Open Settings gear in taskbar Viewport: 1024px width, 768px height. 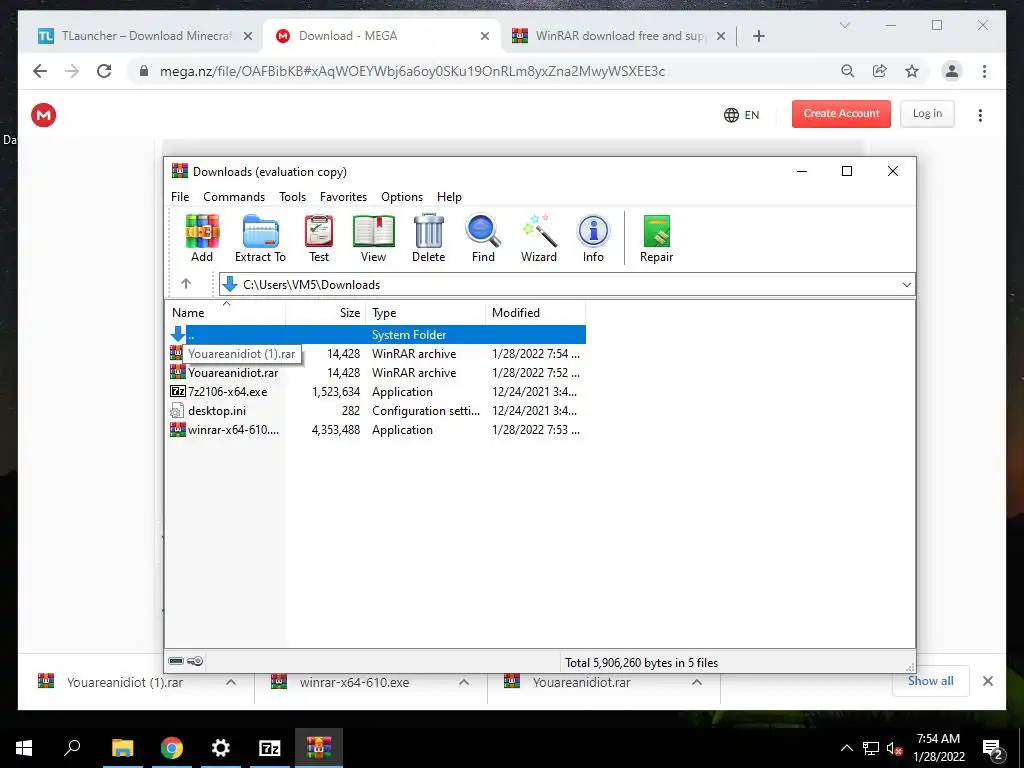point(221,748)
